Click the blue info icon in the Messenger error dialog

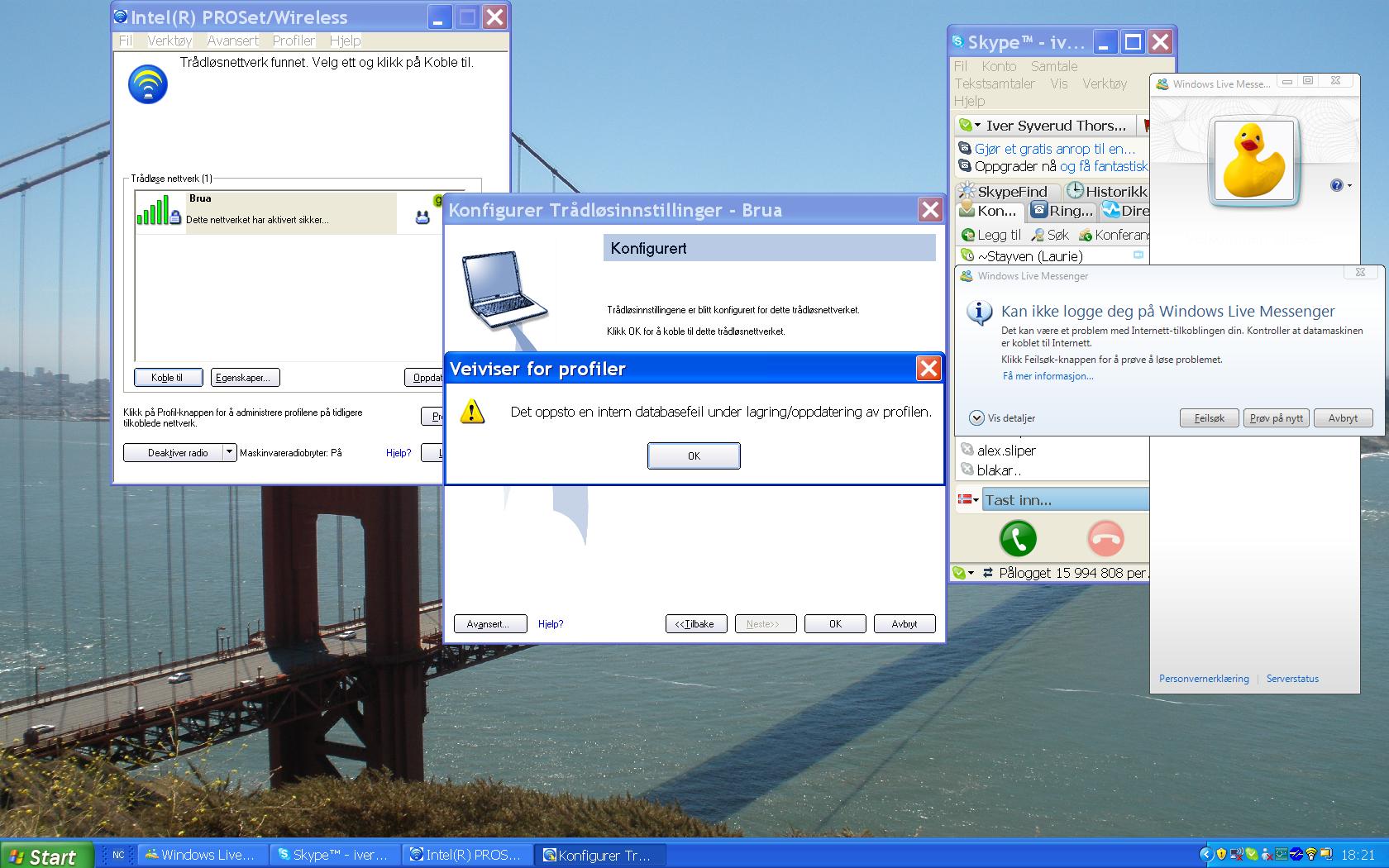[980, 312]
